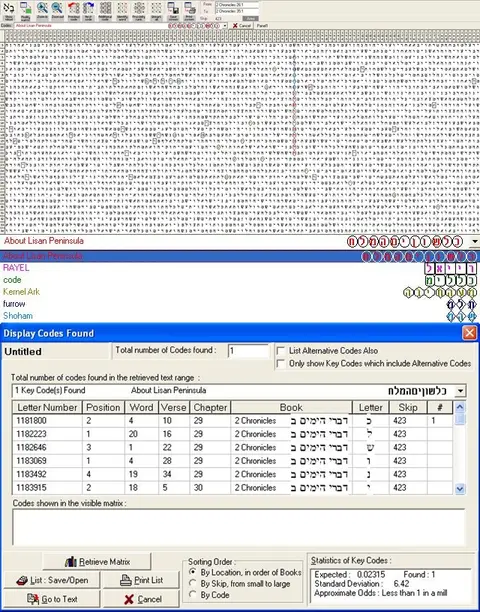Click the Proximity code toolbar icon
Viewport: 480px width, 612px height.
[x=139, y=11]
